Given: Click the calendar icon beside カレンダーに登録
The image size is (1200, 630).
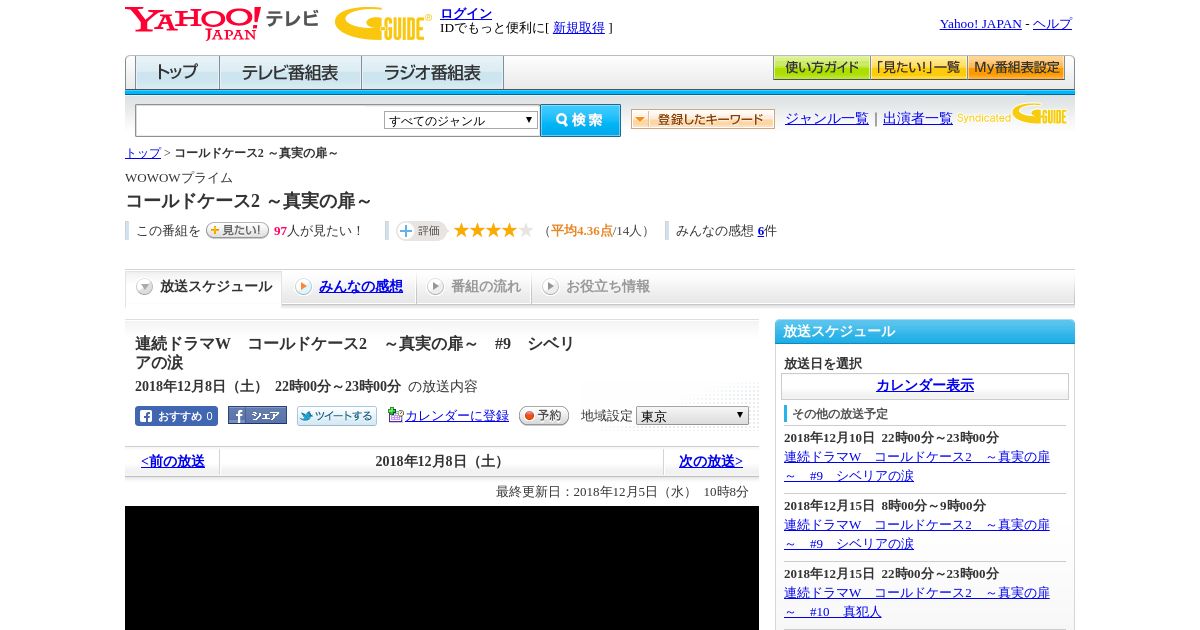Looking at the screenshot, I should coord(395,415).
